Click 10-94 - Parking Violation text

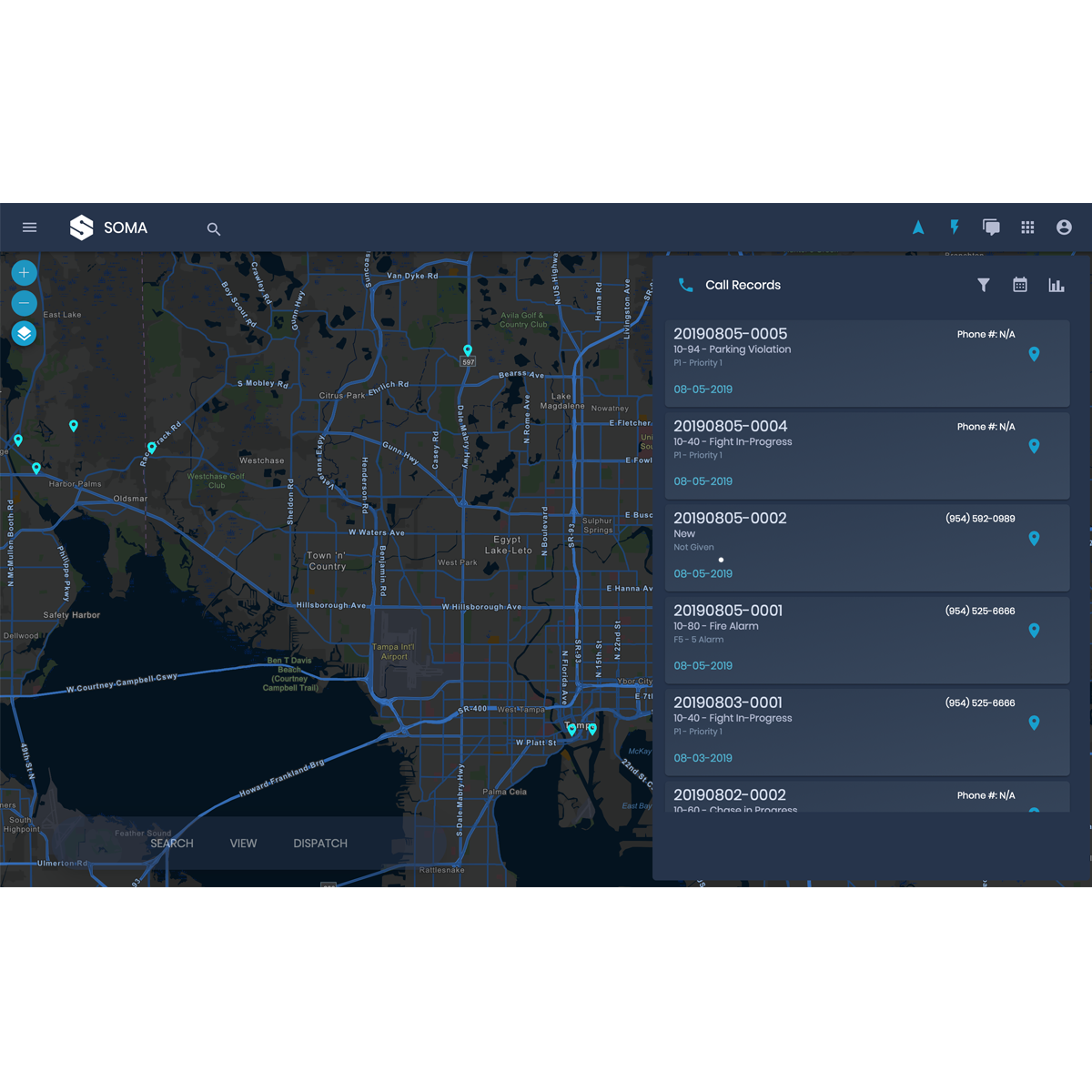732,349
